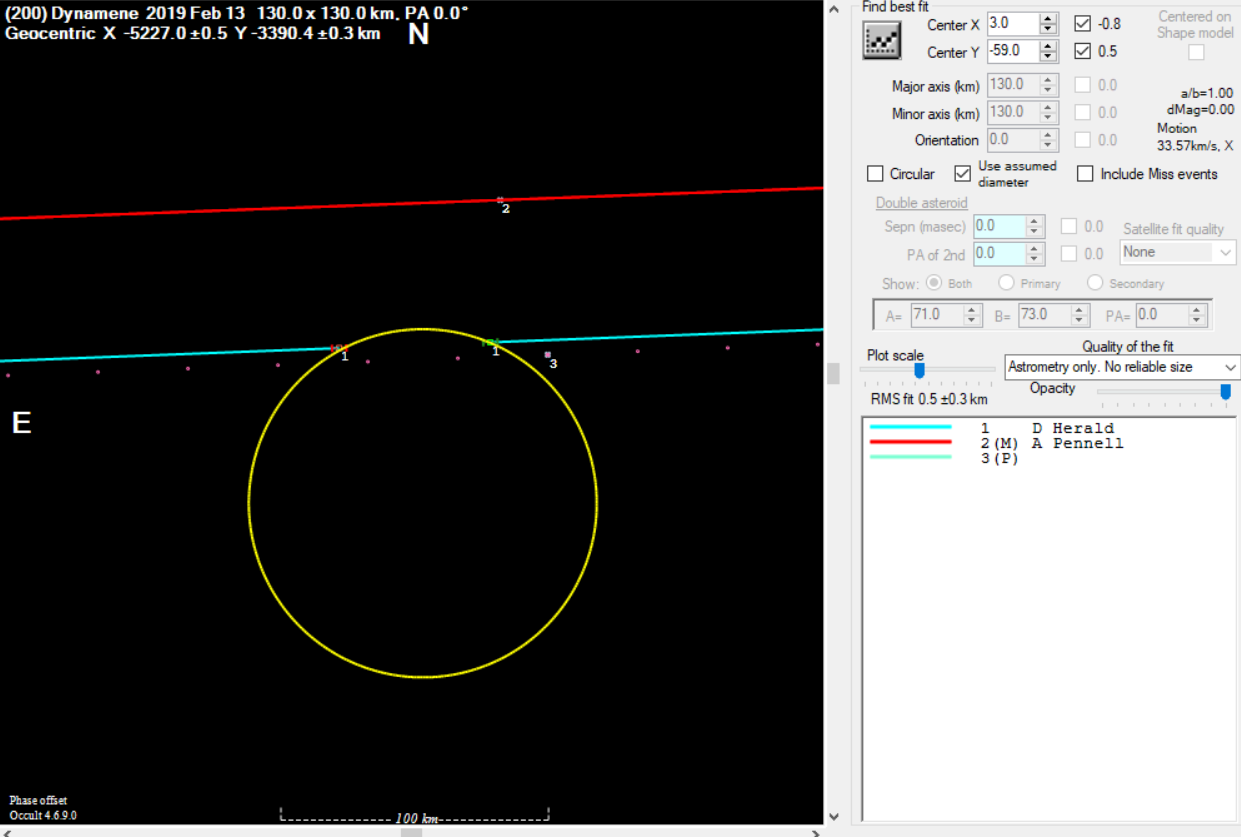Screen dimensions: 1241x837
Task: Click the B= value field
Action: 1045,315
